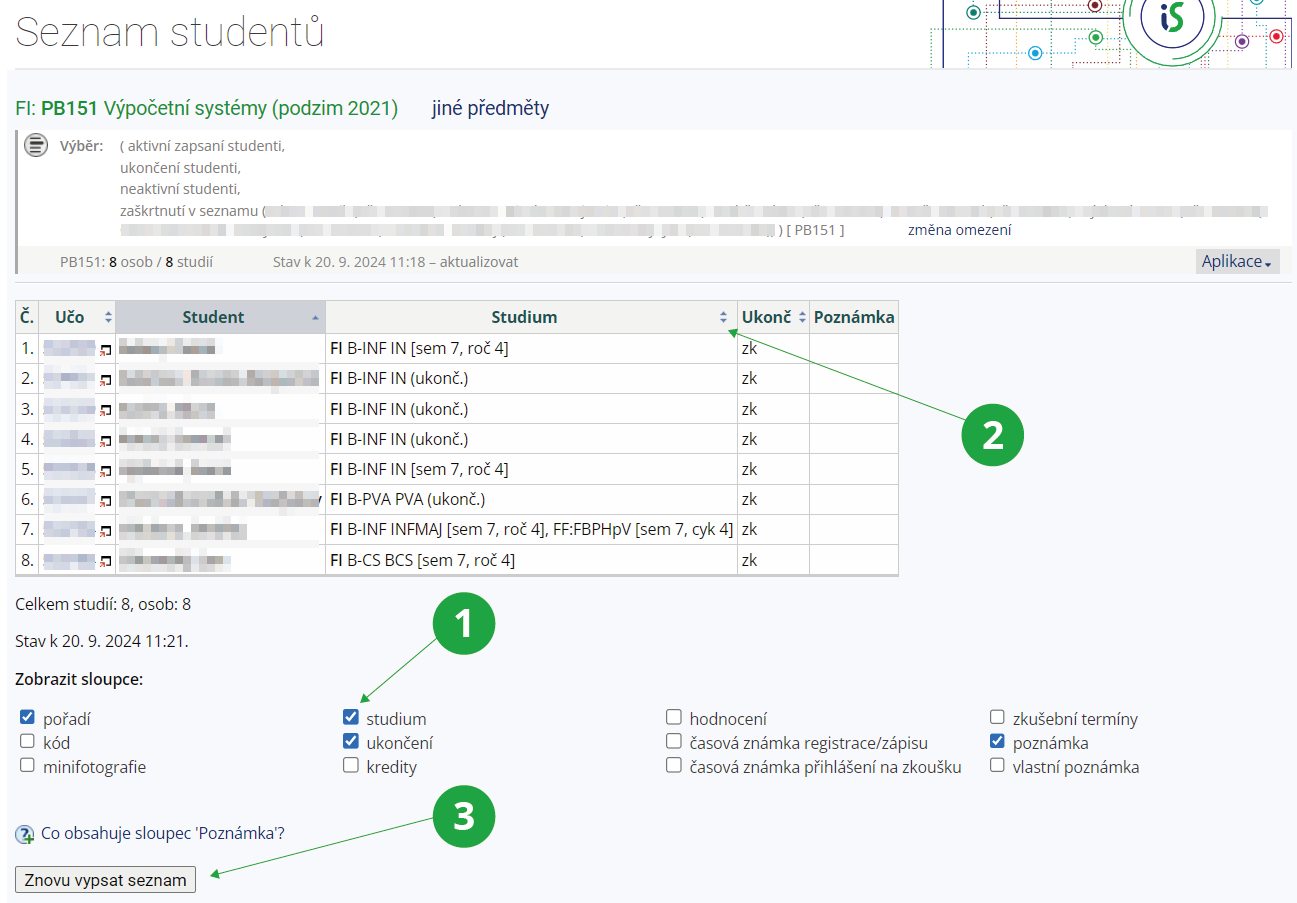Open the student link icon in row 1
This screenshot has width=1297, height=903.
tap(105, 350)
